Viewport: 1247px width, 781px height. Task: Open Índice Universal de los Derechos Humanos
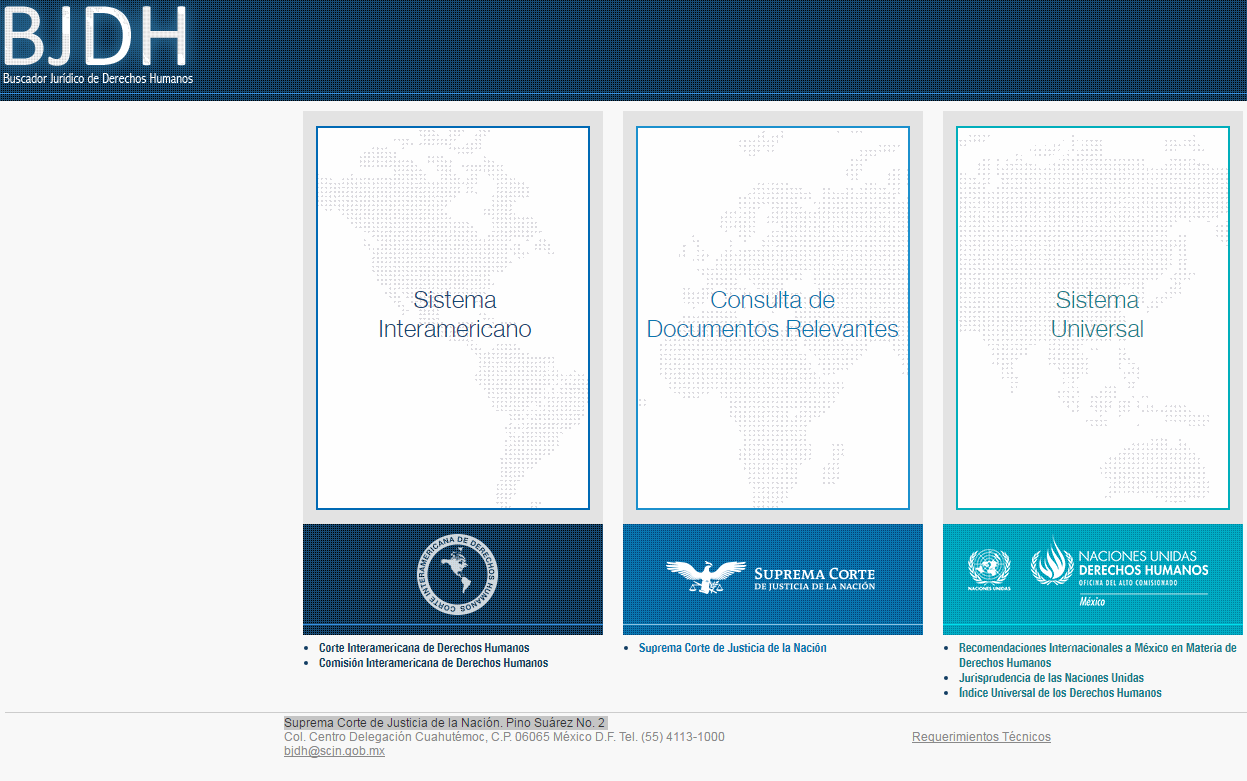1060,693
